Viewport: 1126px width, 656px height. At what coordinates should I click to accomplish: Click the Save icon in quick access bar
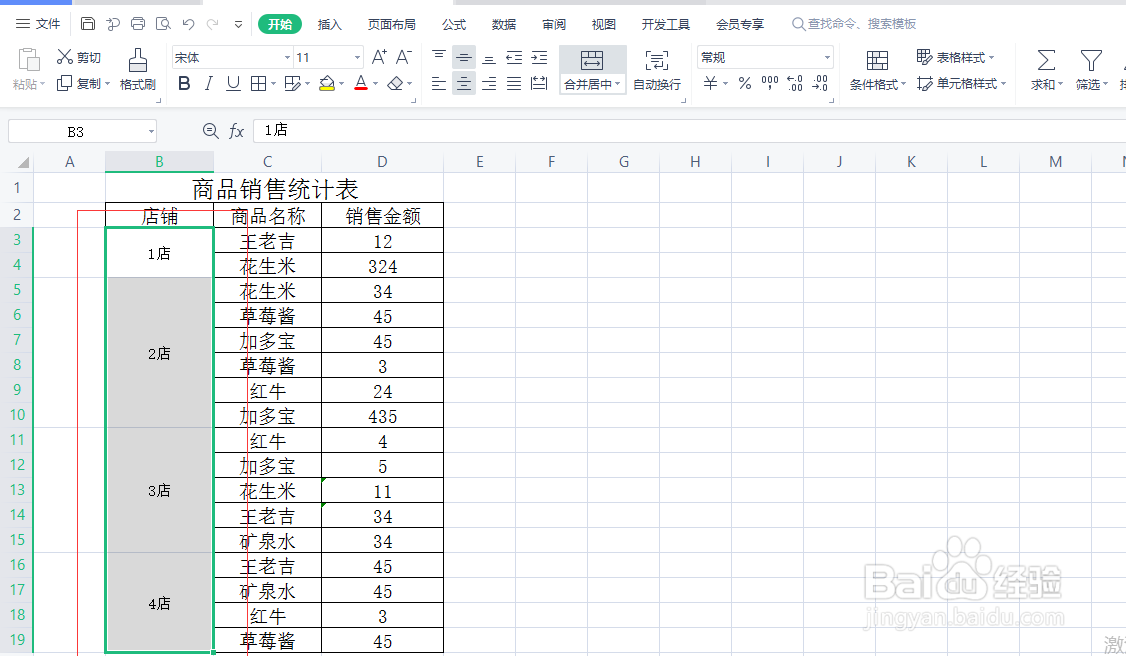[88, 24]
